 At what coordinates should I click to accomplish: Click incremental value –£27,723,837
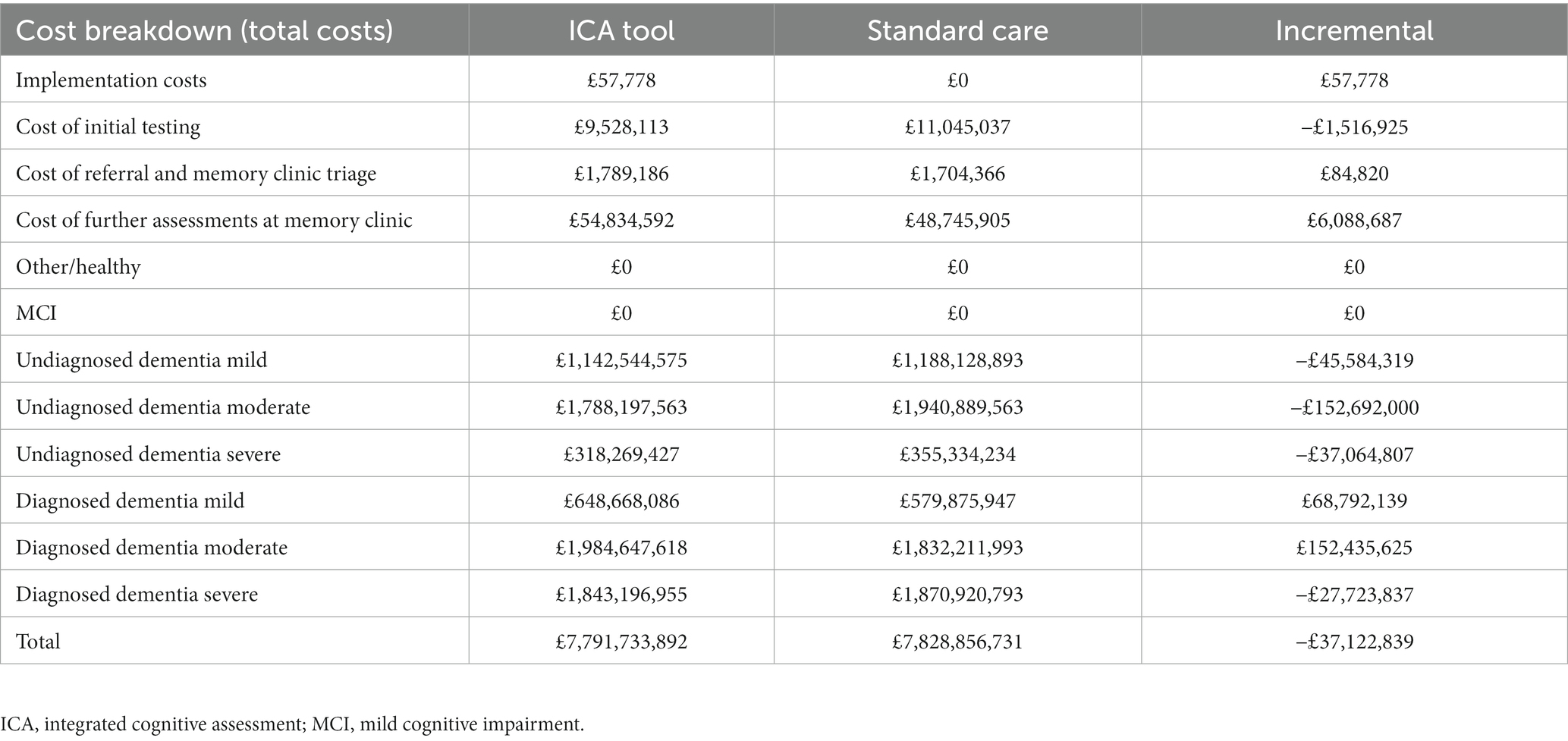coord(1354,595)
